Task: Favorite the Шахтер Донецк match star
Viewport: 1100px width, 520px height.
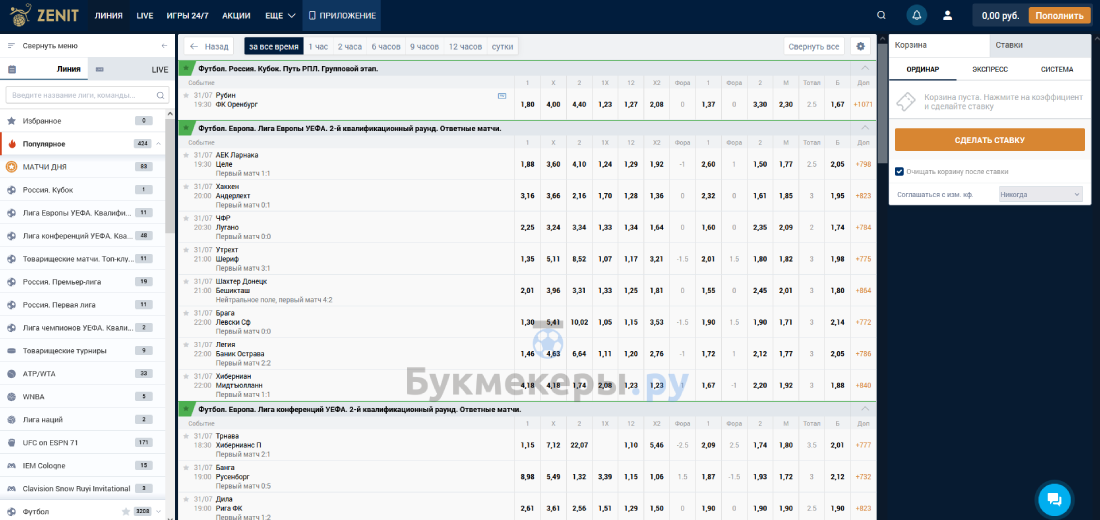Action: pos(186,281)
